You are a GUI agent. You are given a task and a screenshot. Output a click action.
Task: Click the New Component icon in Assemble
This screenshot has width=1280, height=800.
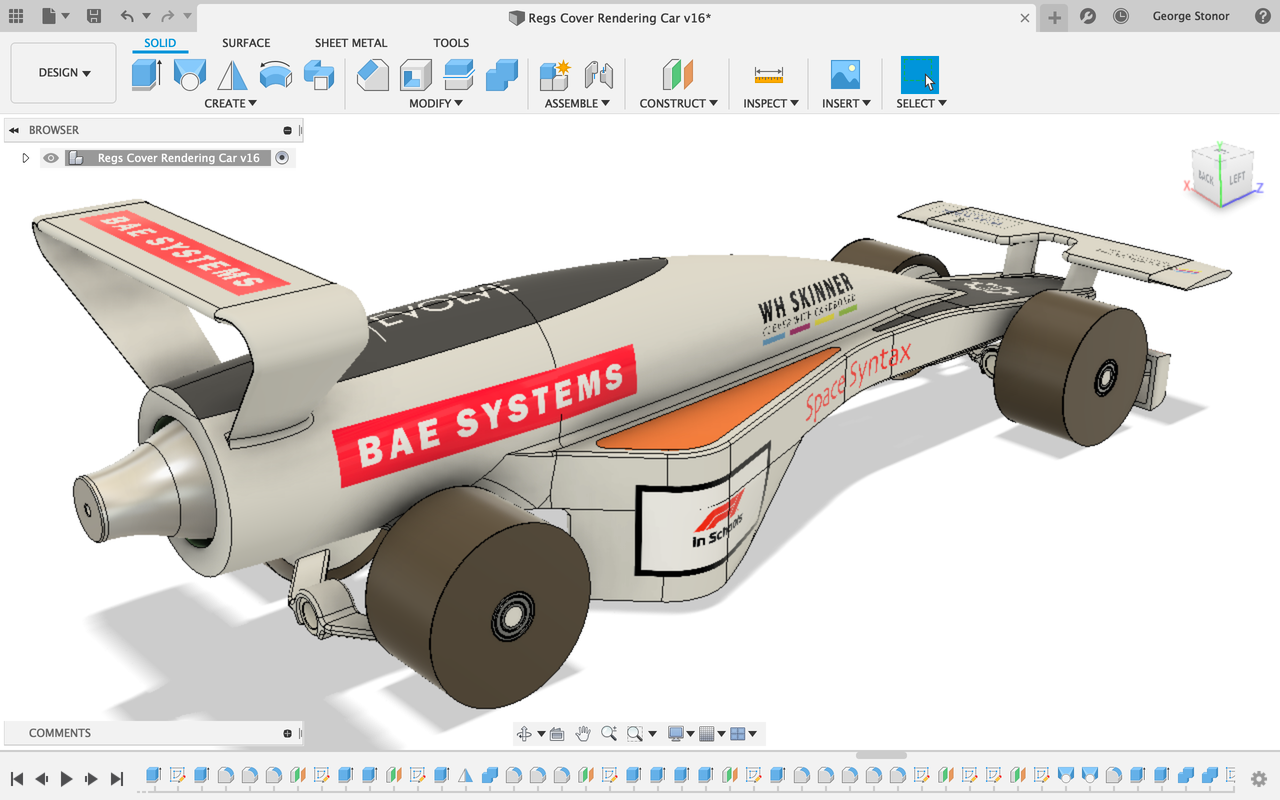click(555, 75)
